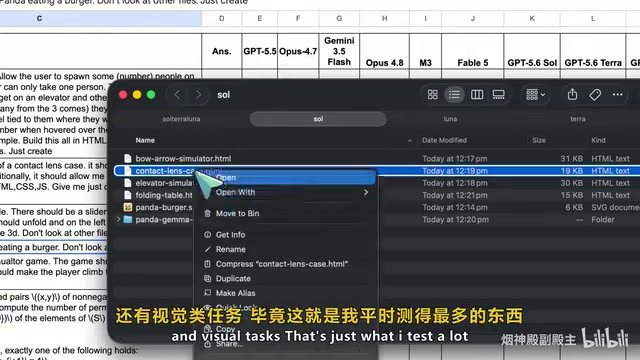Click the 31 KB size value
640x360 pixels.
pyautogui.click(x=571, y=158)
